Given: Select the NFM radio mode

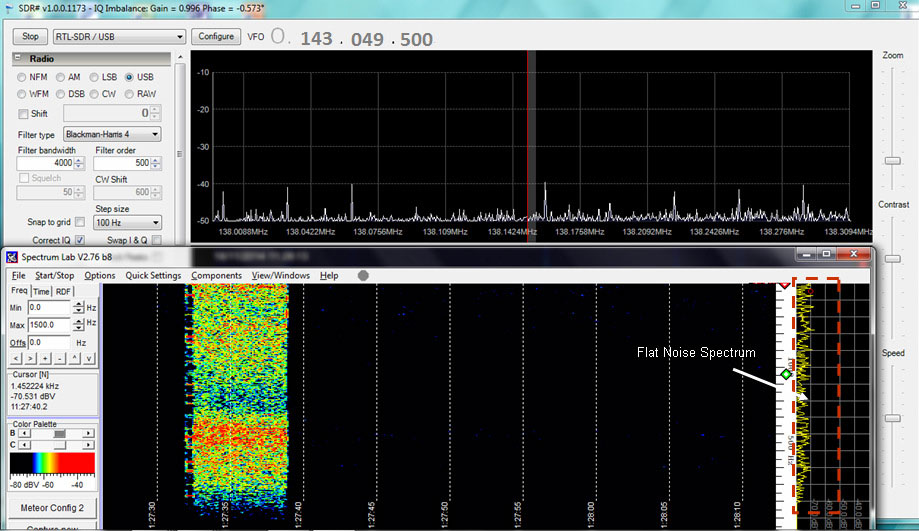Looking at the screenshot, I should click(24, 77).
